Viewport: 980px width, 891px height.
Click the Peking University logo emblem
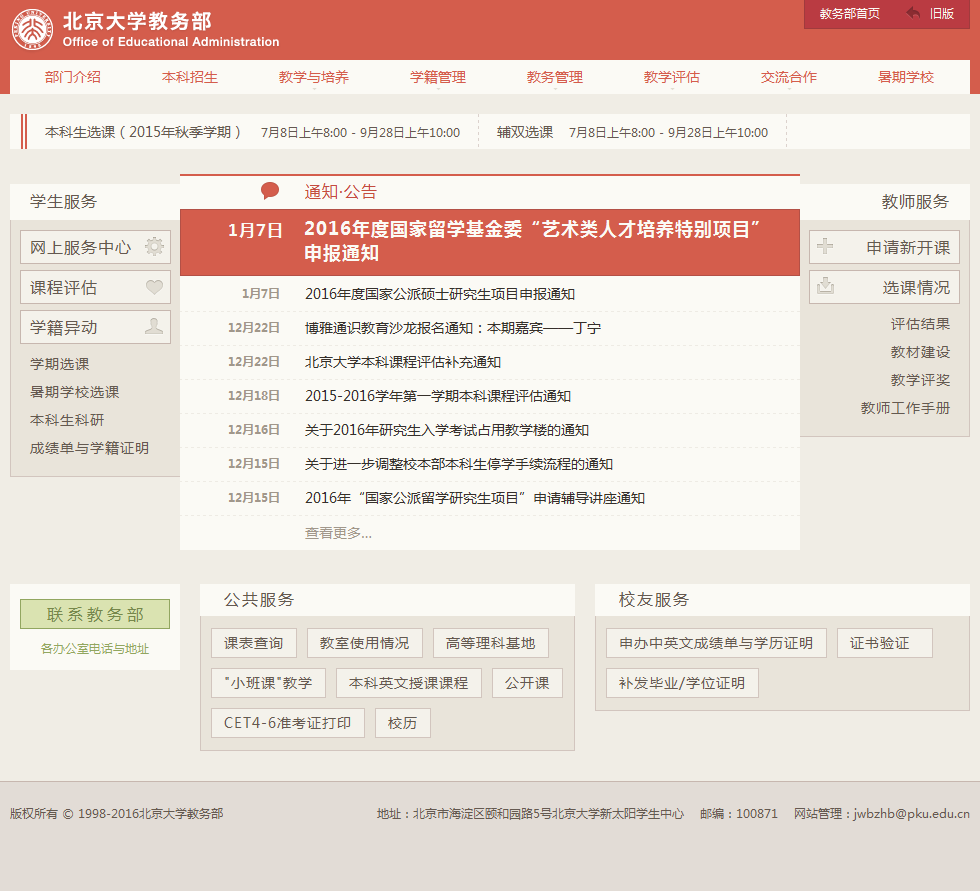click(33, 30)
